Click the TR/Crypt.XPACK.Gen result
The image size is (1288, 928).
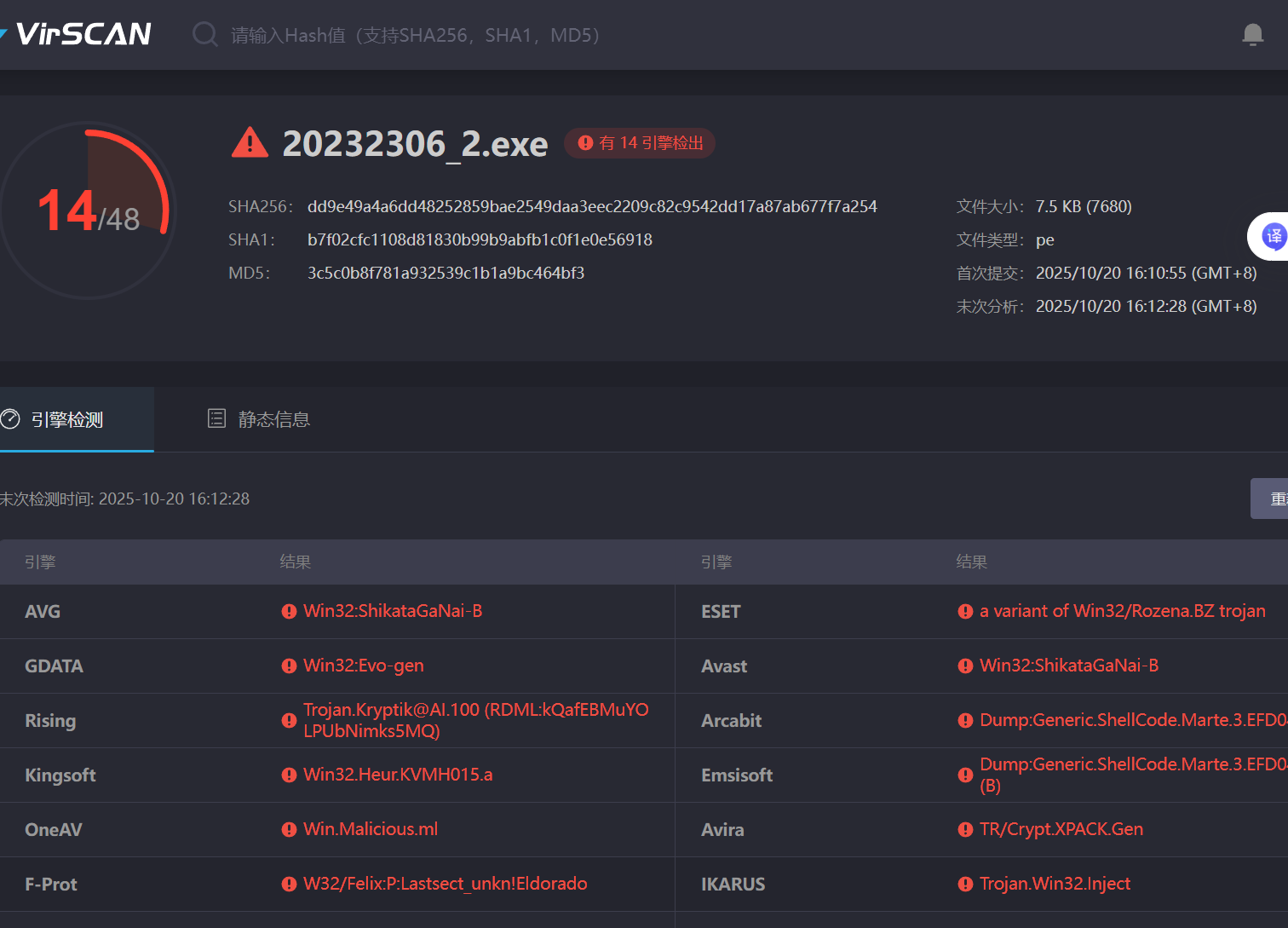pos(1061,829)
